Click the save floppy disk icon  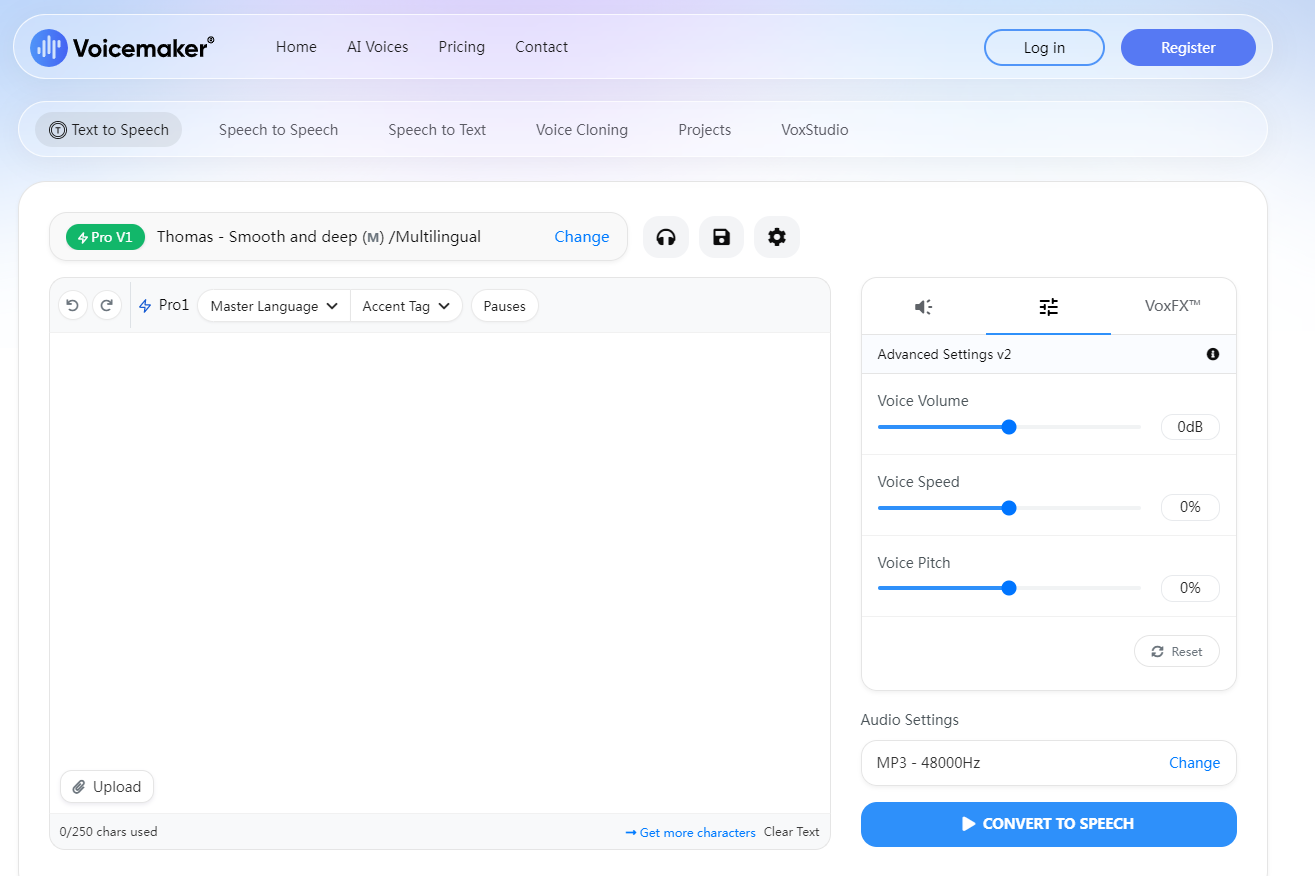(721, 237)
